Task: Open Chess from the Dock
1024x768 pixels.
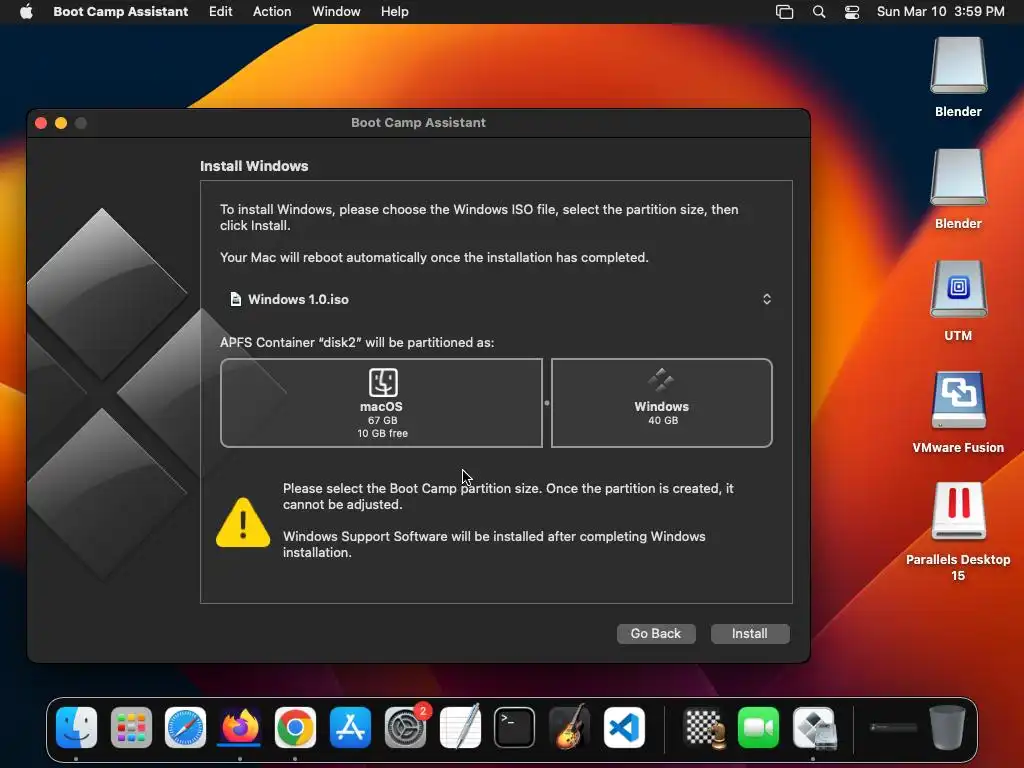Action: pyautogui.click(x=704, y=728)
